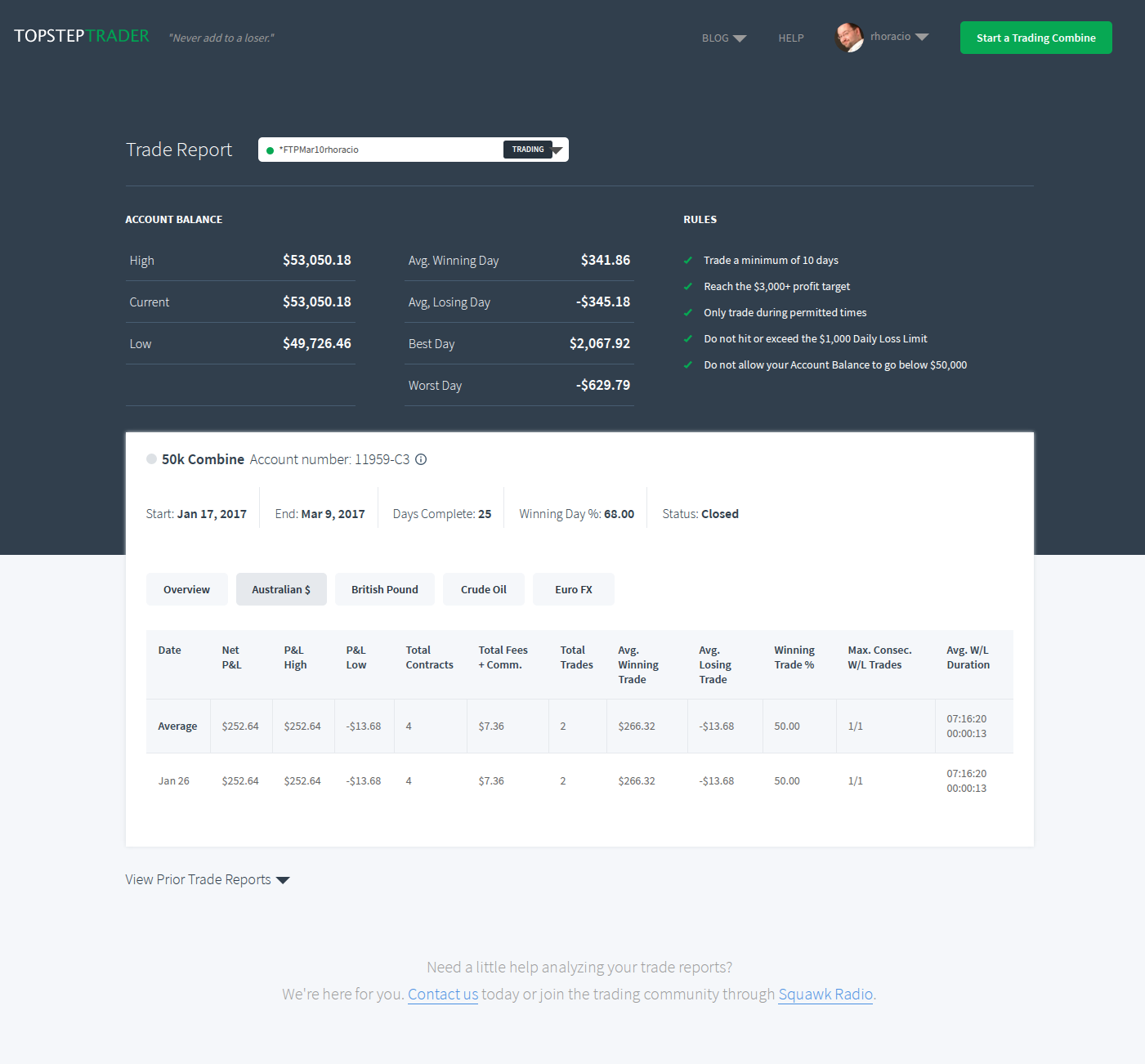Open the Crude Oil tab
Screen dimensions: 1145x1064
coord(484,589)
